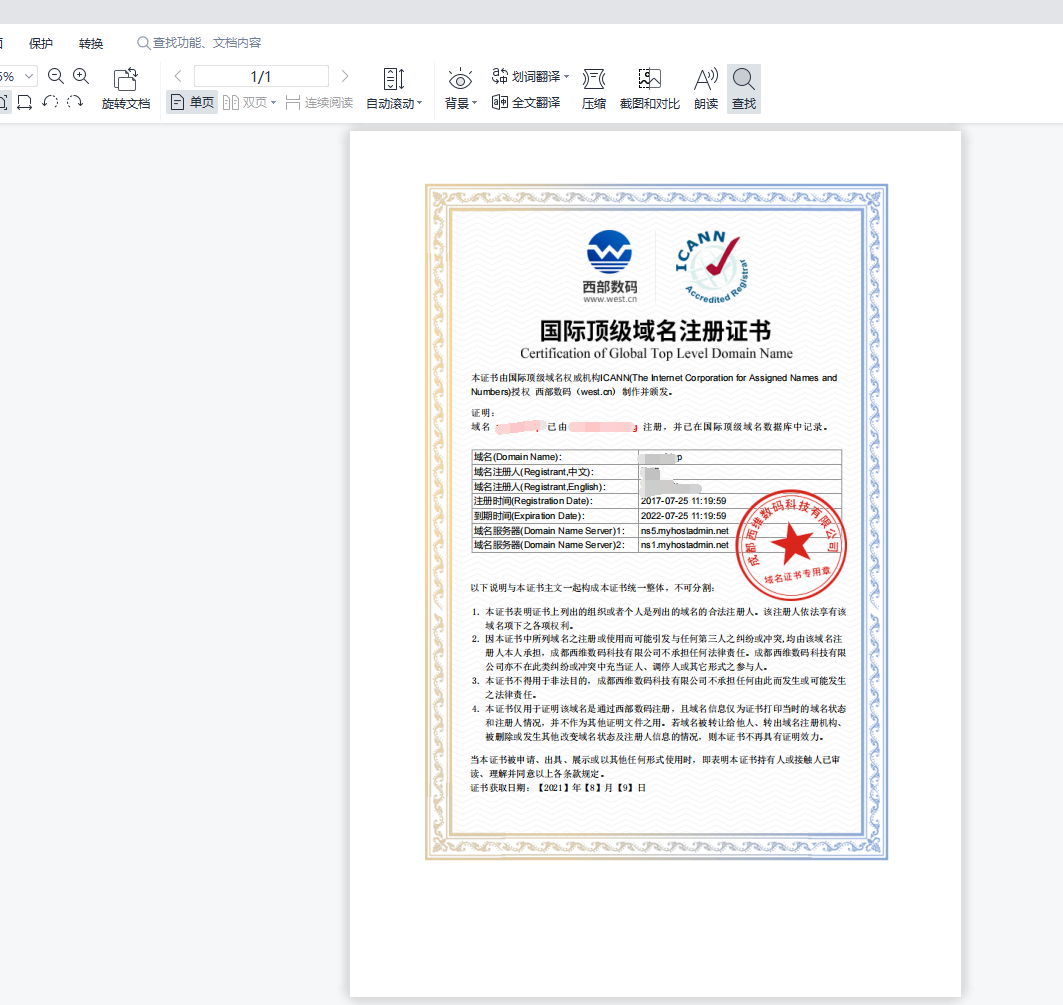Switch to 双页 double page view
This screenshot has height=1005, width=1063.
(249, 102)
